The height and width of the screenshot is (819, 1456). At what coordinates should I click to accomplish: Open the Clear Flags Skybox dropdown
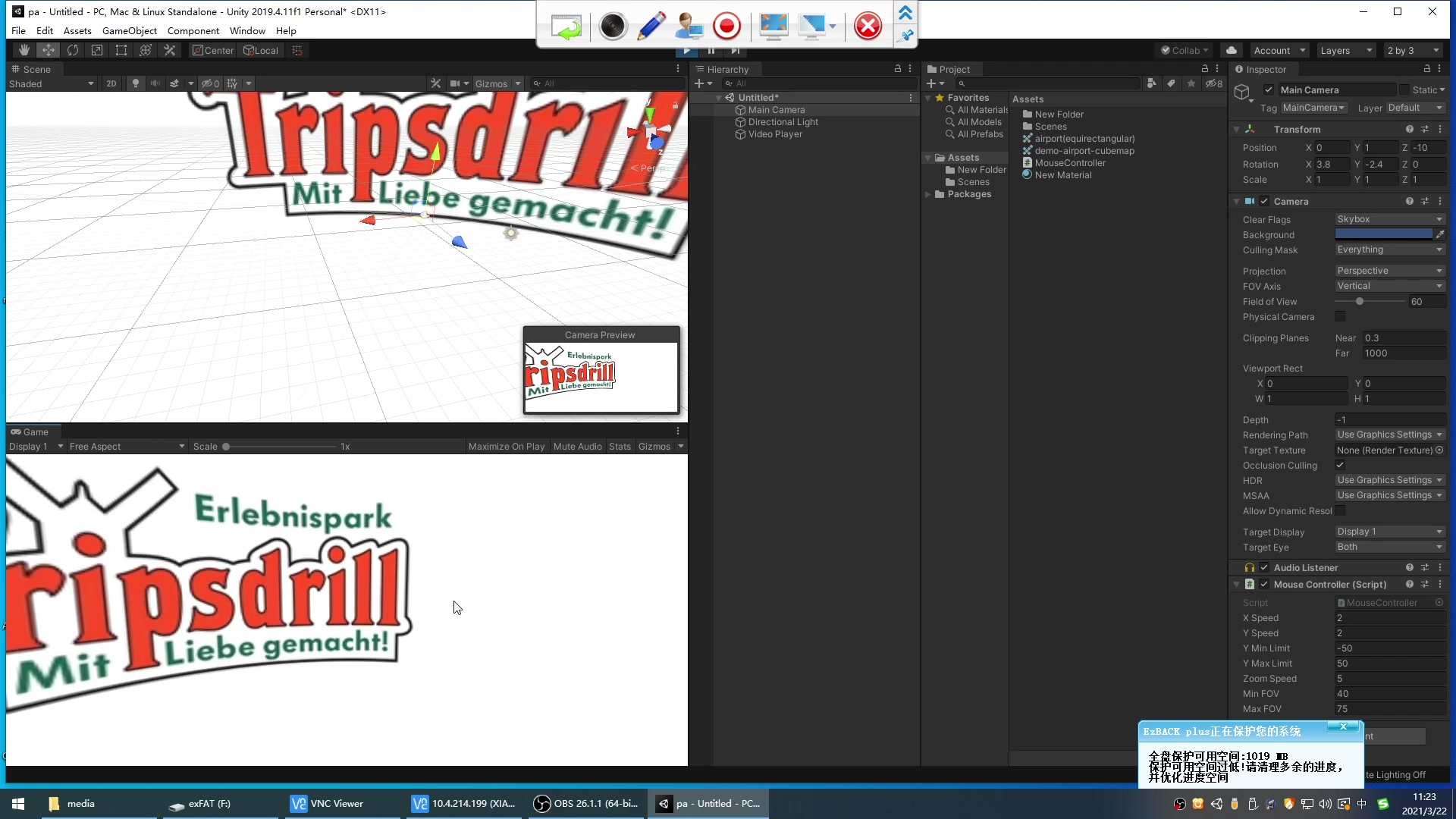1389,219
